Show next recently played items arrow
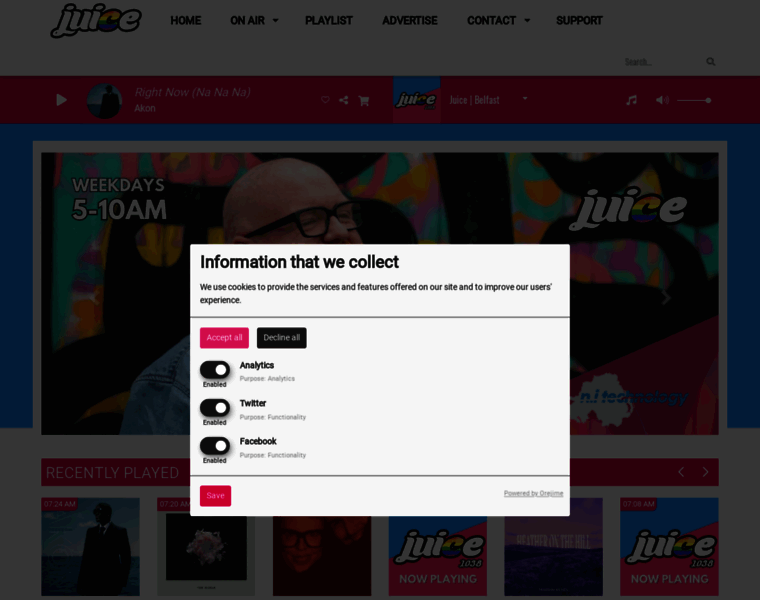This screenshot has height=600, width=760. (705, 472)
